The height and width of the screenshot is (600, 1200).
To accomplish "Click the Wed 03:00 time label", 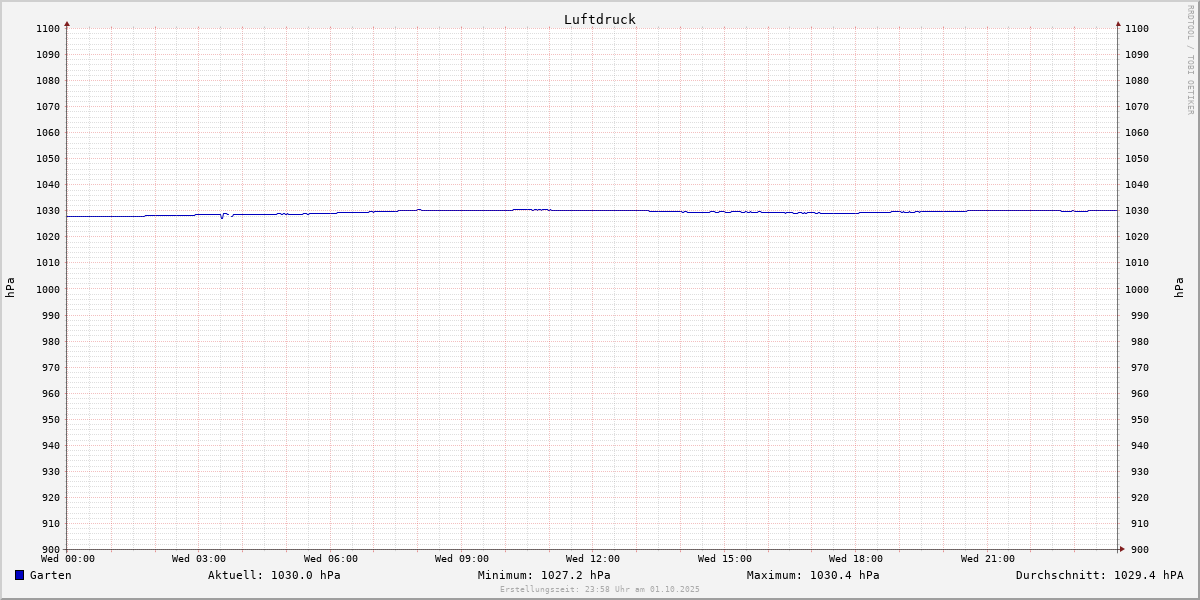I will tap(199, 559).
